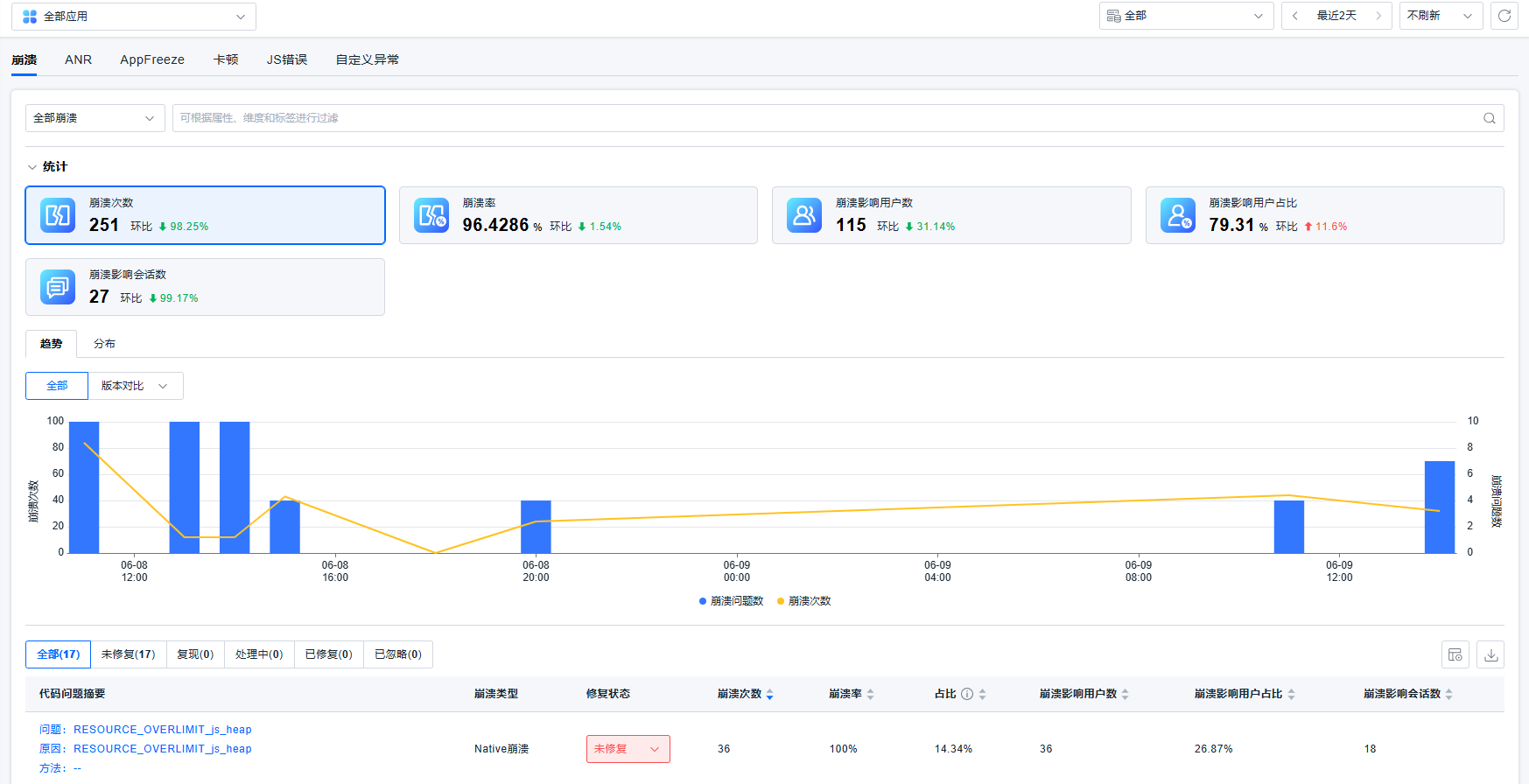Sort by 崩溃率 column arrows
Viewport: 1529px width, 784px height.
click(x=870, y=694)
